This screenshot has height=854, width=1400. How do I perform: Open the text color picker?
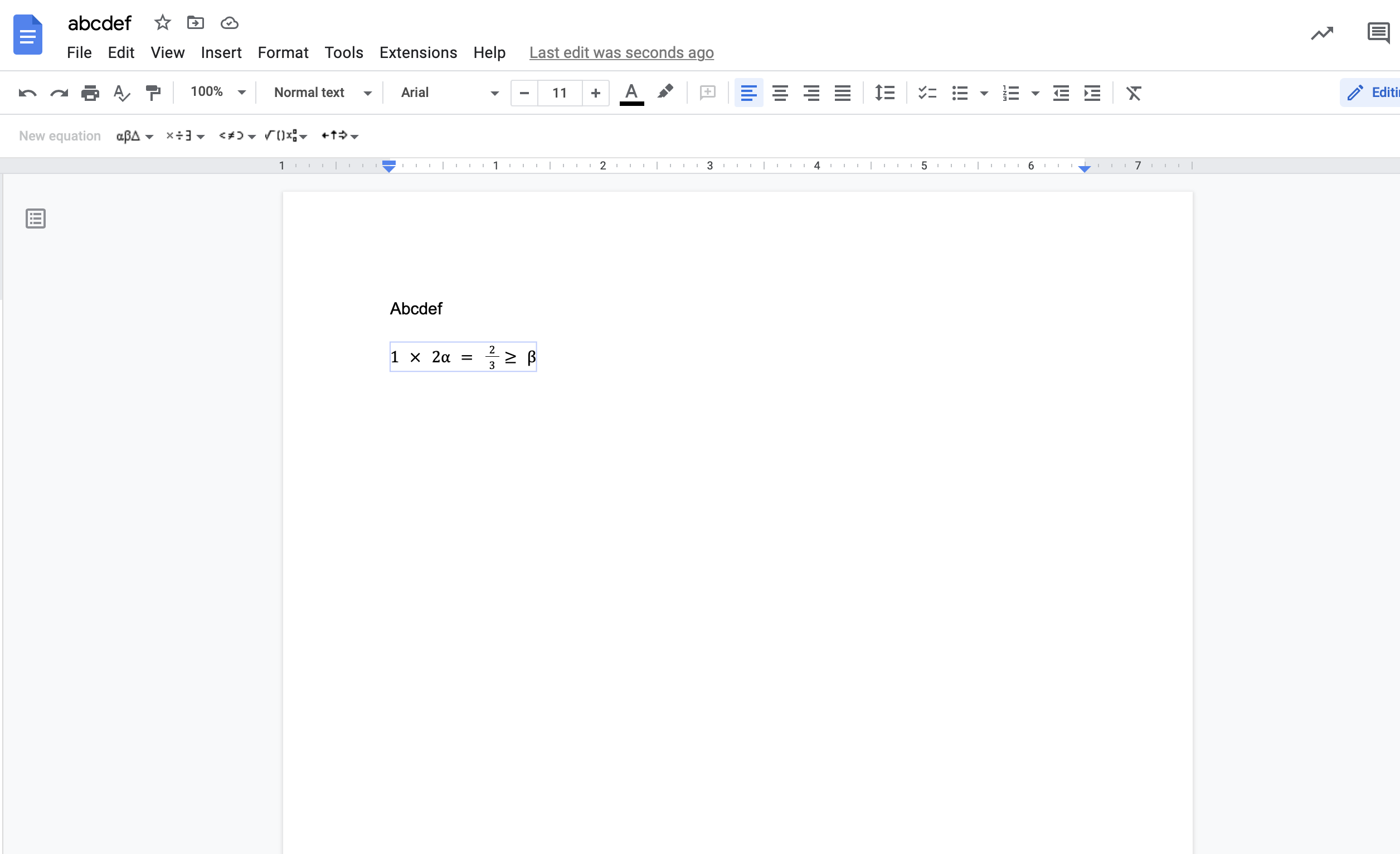(x=631, y=94)
